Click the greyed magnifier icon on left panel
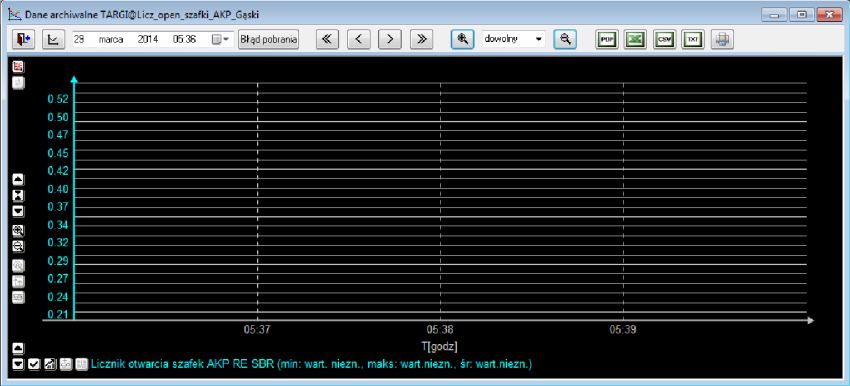The image size is (850, 386). click(x=18, y=266)
